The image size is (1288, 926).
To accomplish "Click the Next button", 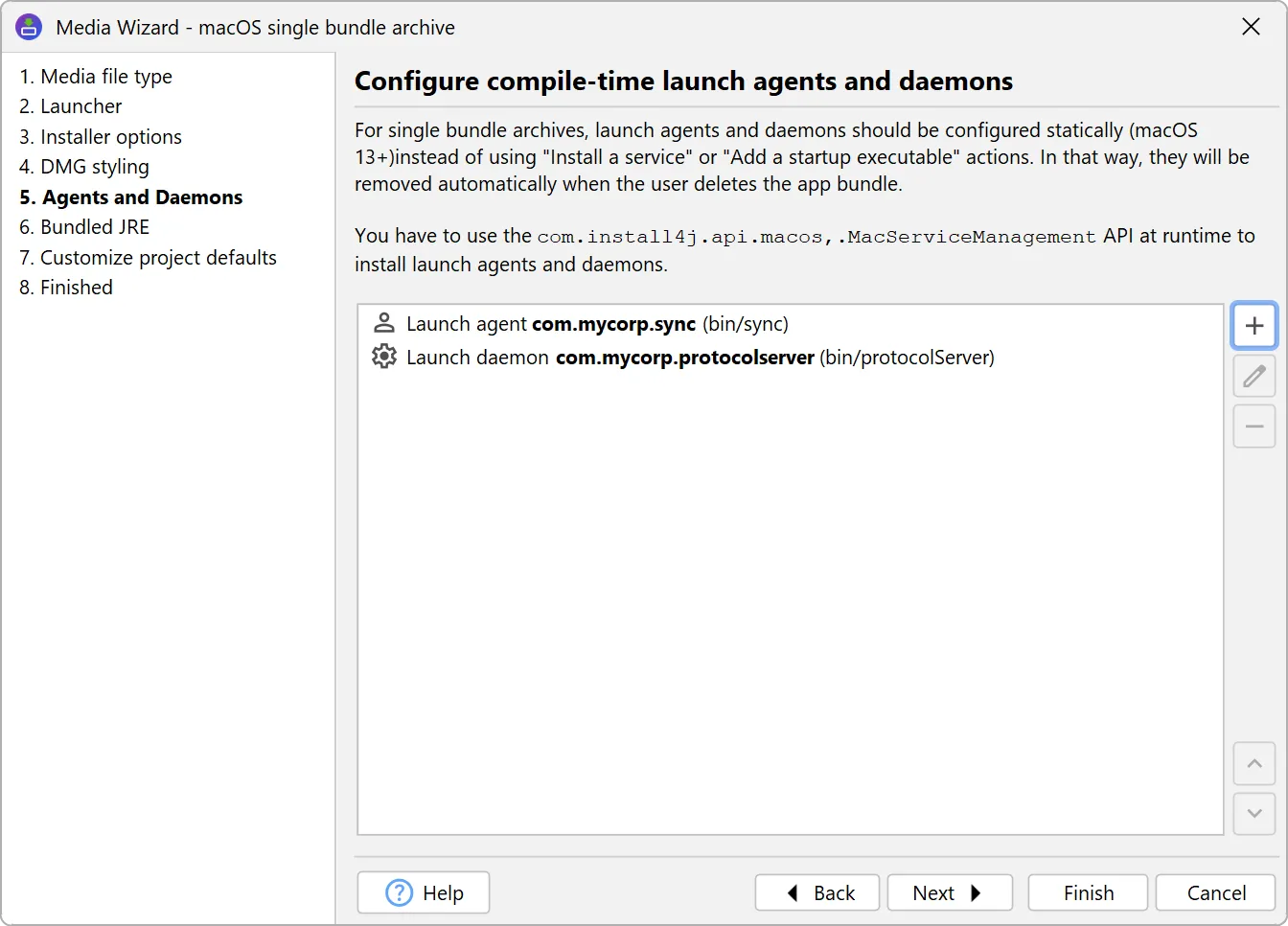I will [949, 892].
